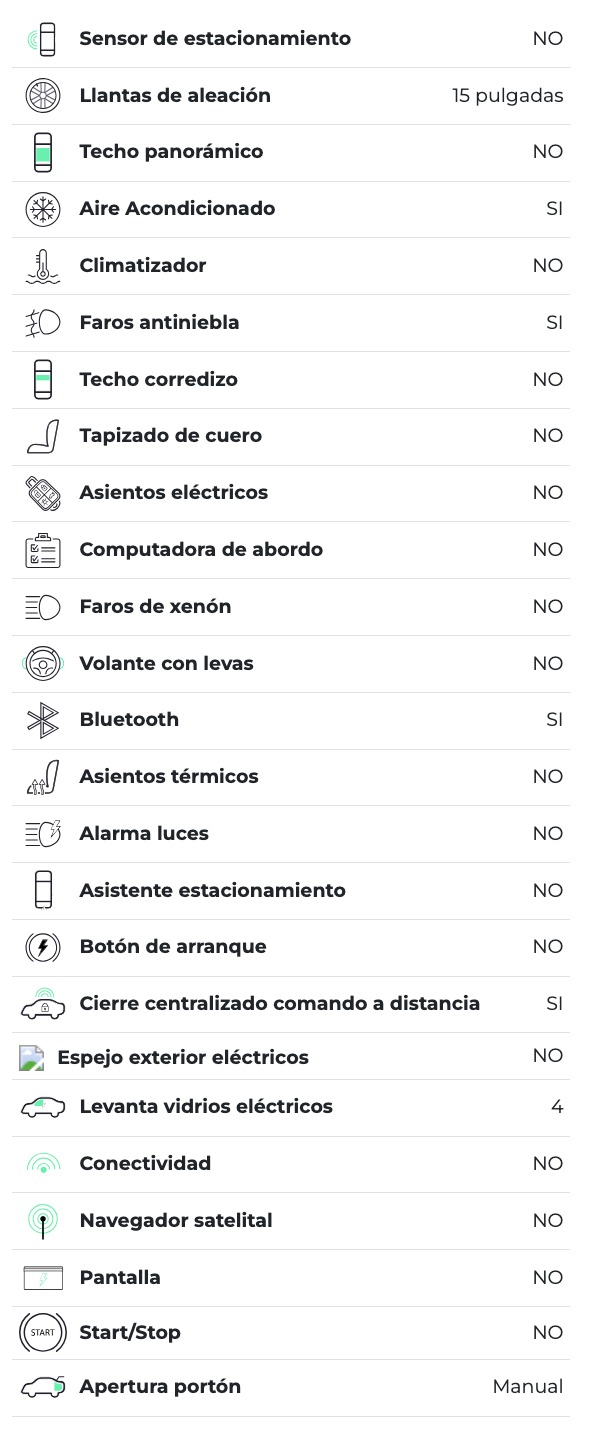Click the Conectividad wifi icon
The width and height of the screenshot is (600, 1430).
click(x=43, y=1164)
